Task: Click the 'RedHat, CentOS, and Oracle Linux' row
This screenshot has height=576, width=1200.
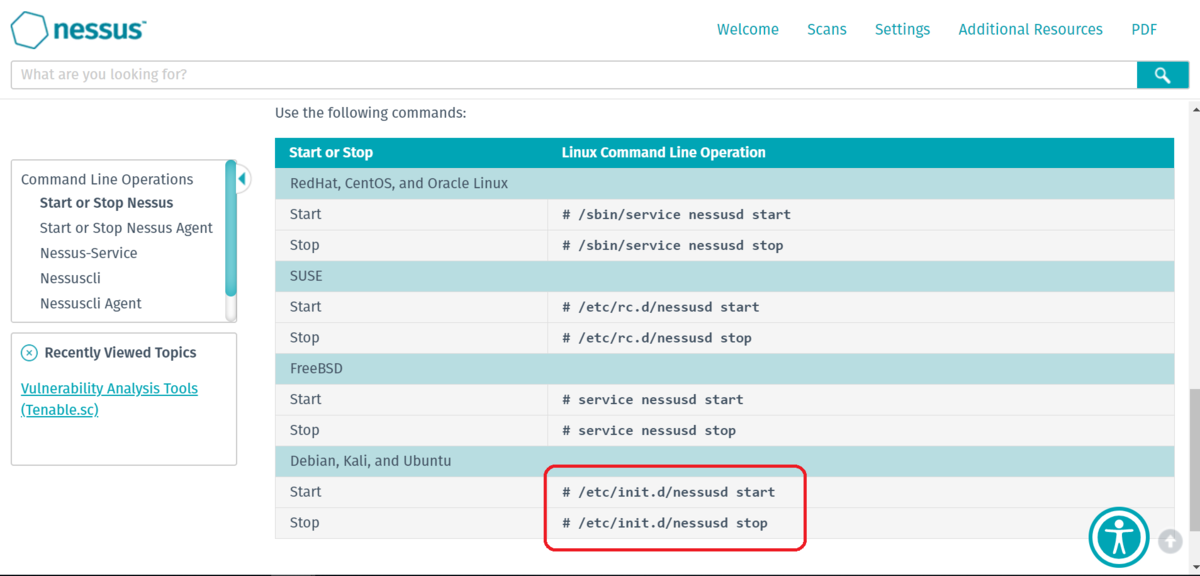Action: click(x=725, y=184)
